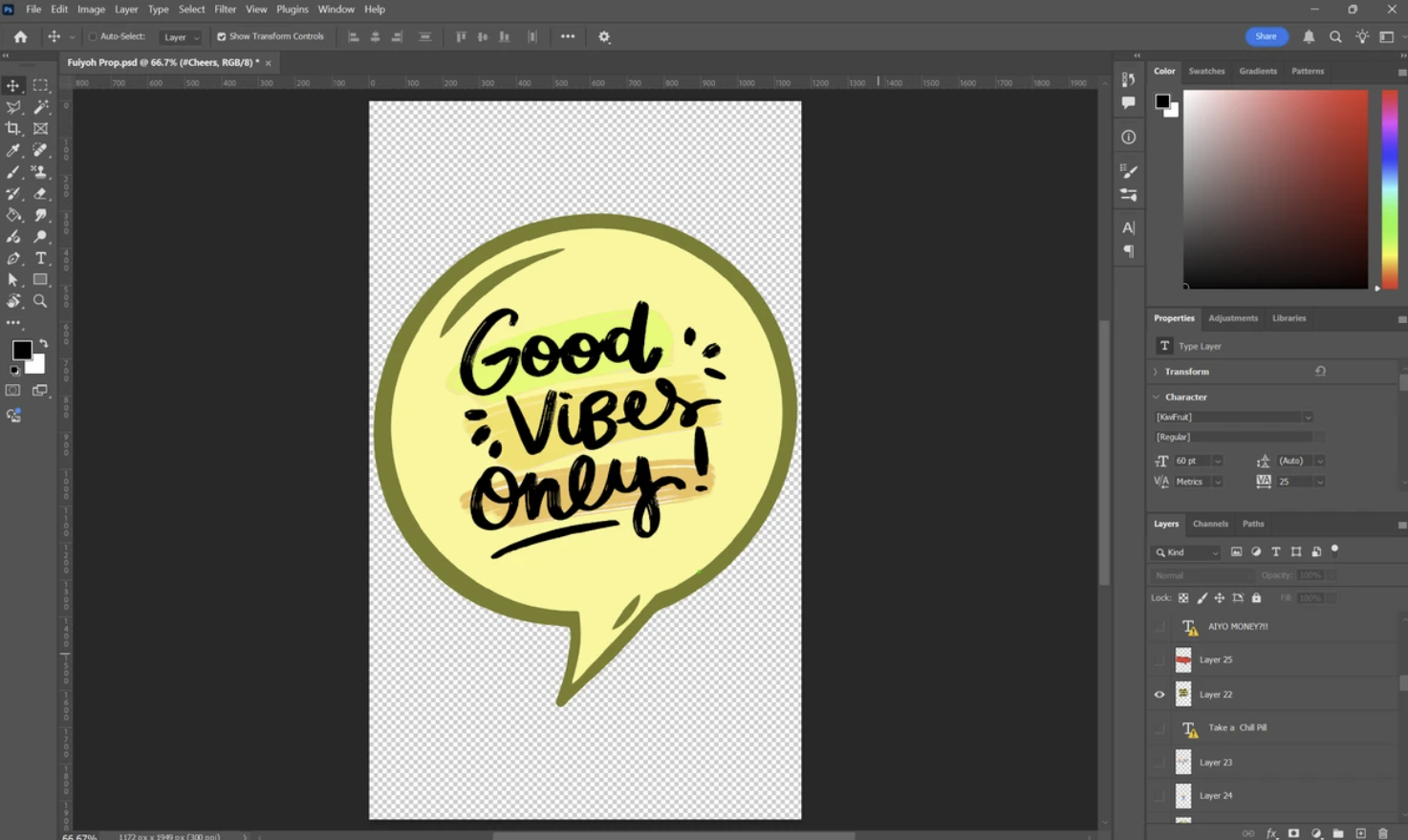1408x840 pixels.
Task: Expand the Transform section in Properties
Action: [1156, 372]
